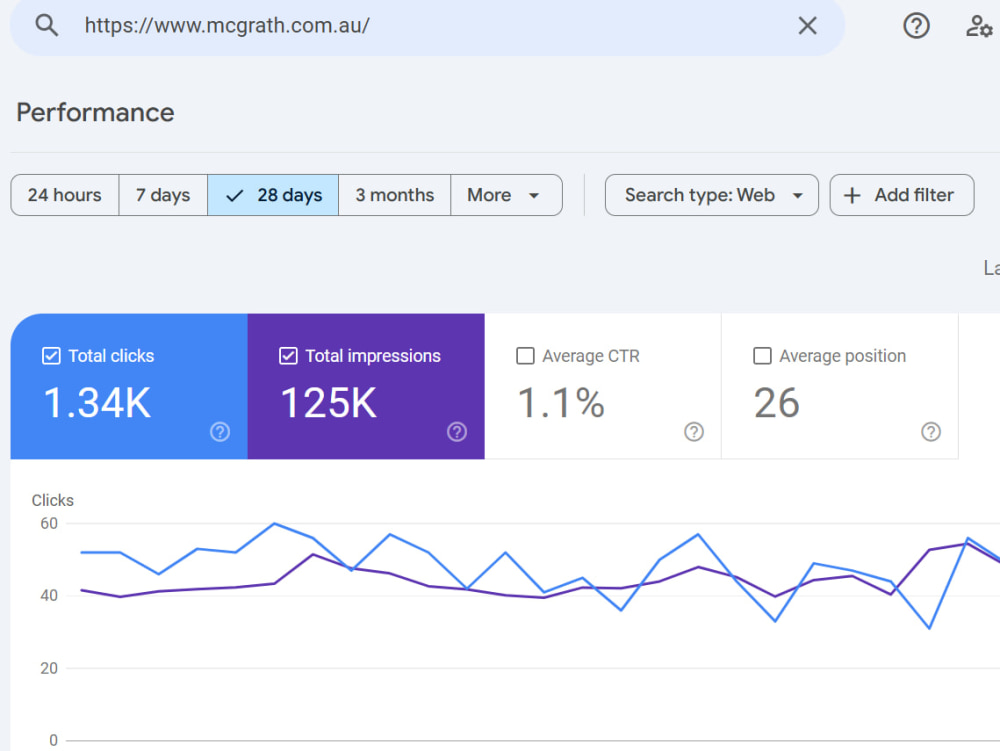Enable the Average CTR checkbox

525,356
